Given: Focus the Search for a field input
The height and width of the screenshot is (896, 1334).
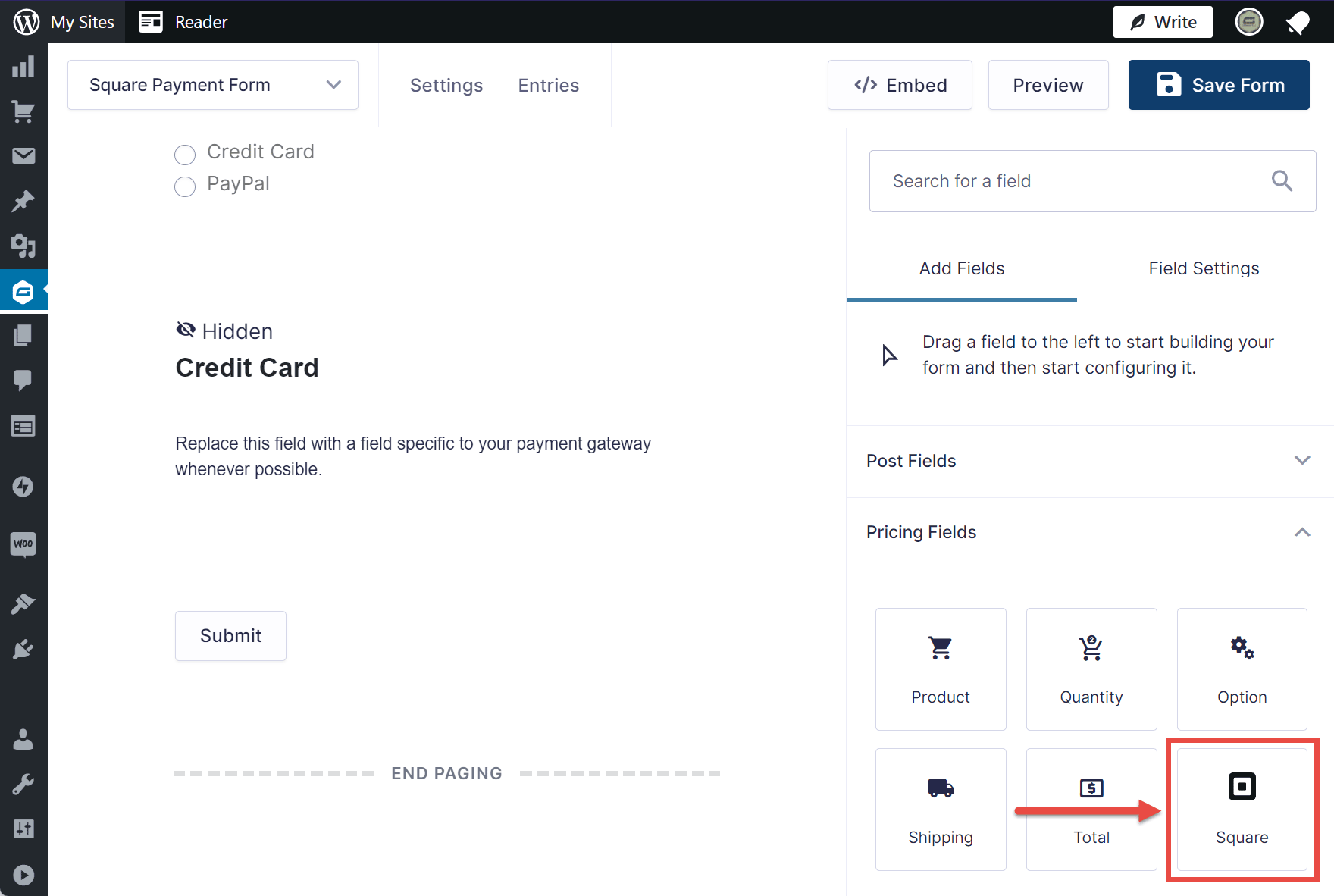Looking at the screenshot, I should tap(1092, 181).
